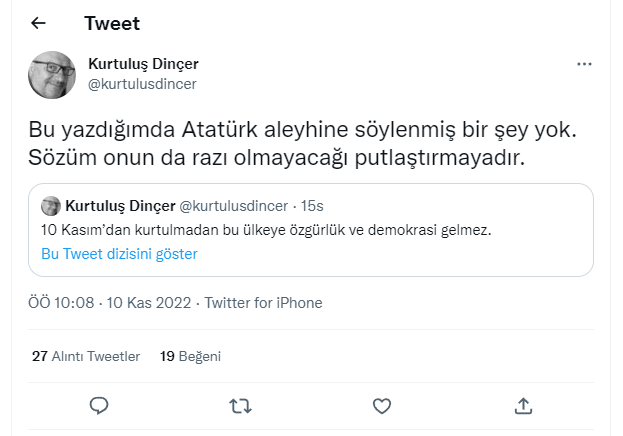Like the tweet with heart icon
This screenshot has height=436, width=623.
381,405
